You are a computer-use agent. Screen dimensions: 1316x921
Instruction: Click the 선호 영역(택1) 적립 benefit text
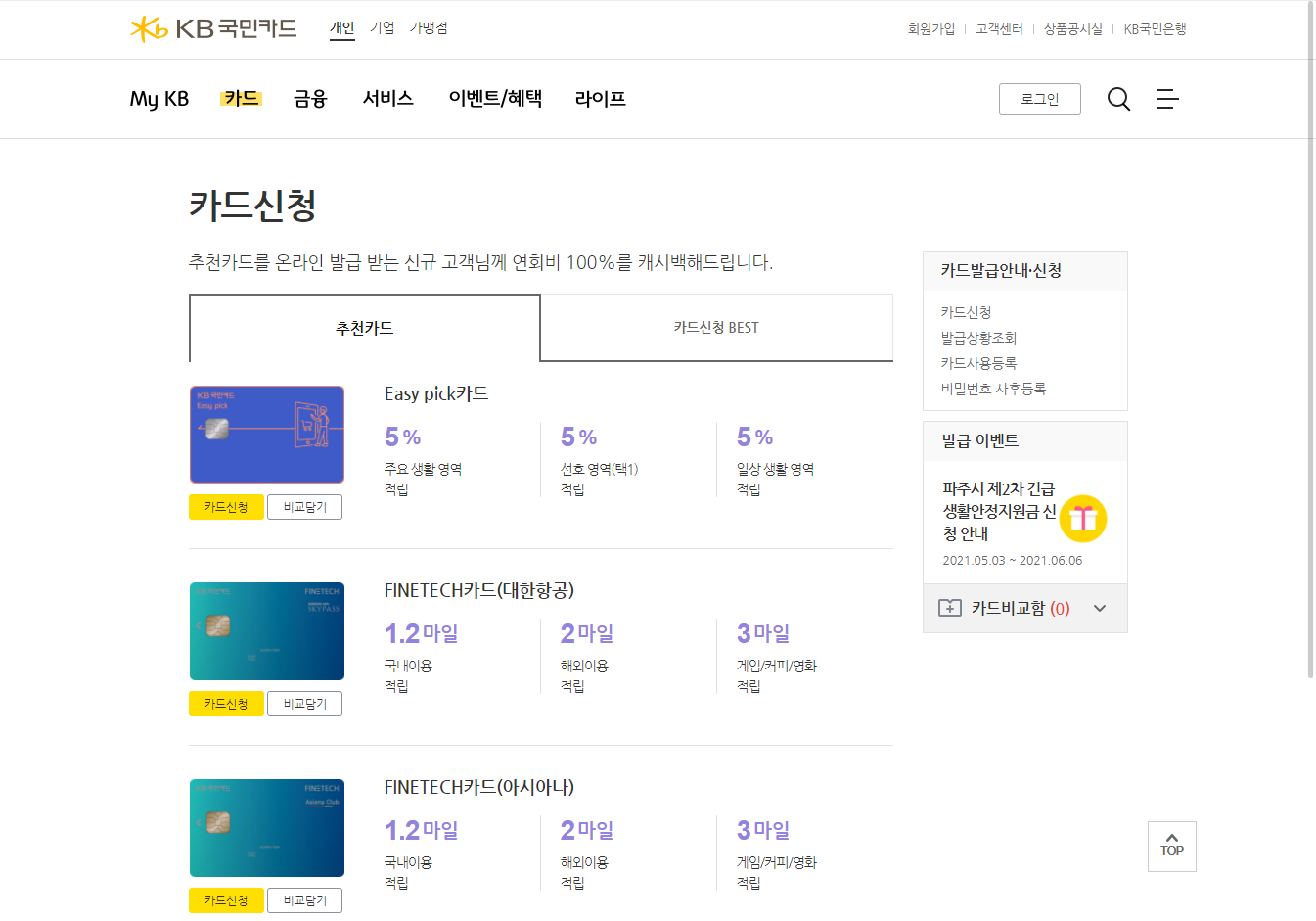(599, 479)
